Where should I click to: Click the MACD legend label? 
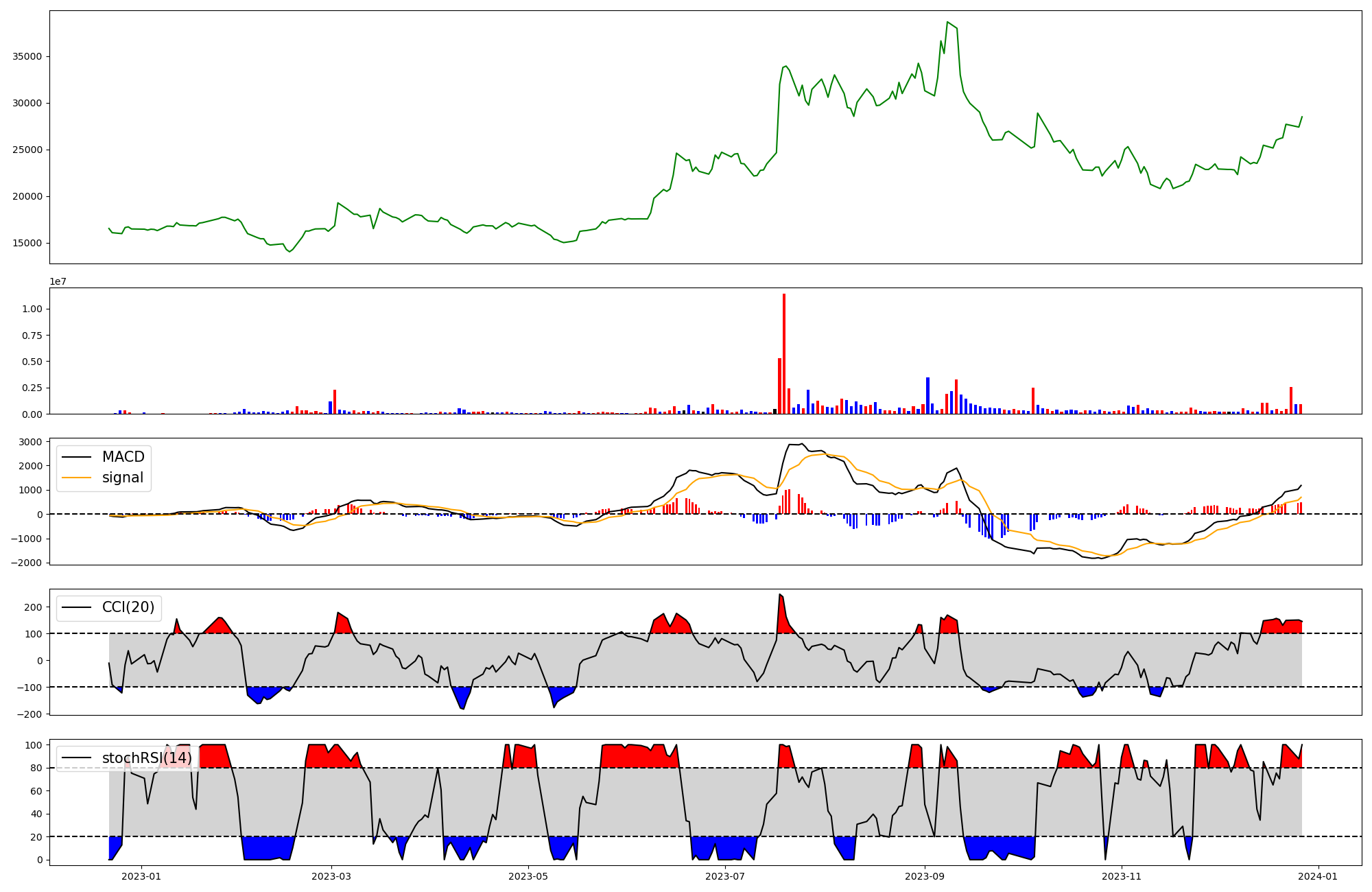pos(123,457)
